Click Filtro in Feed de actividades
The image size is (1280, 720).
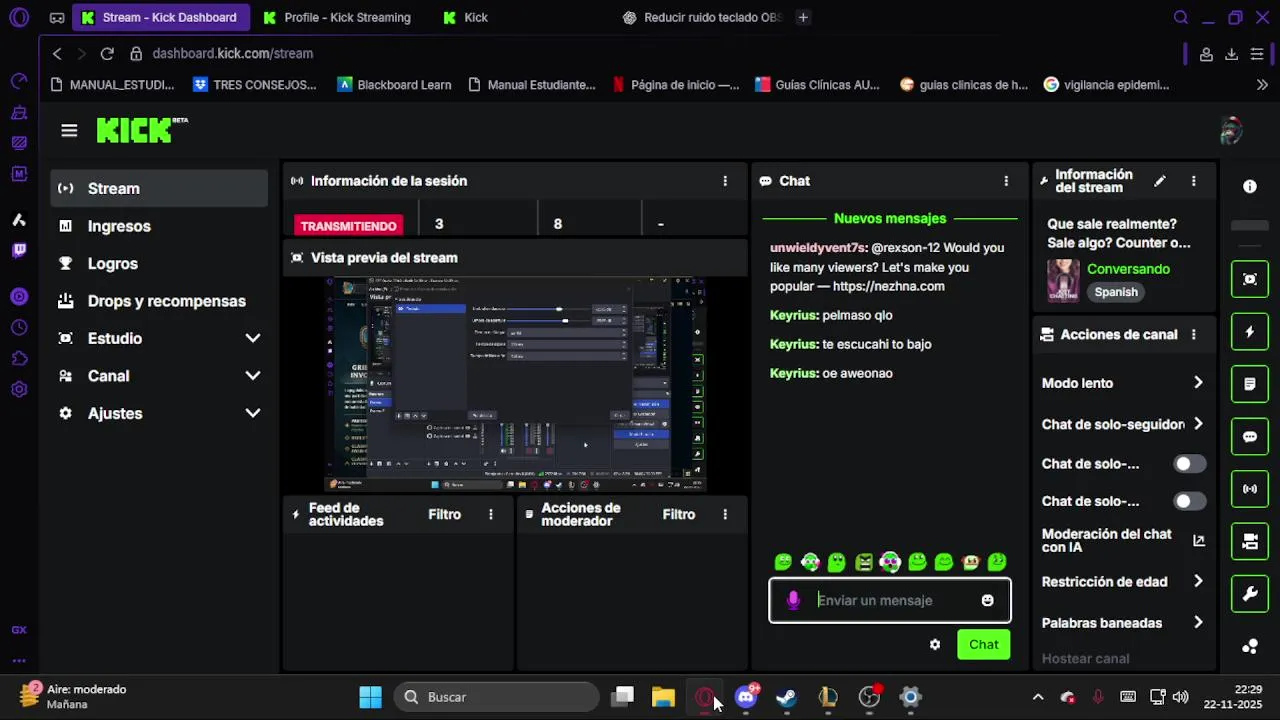[445, 514]
